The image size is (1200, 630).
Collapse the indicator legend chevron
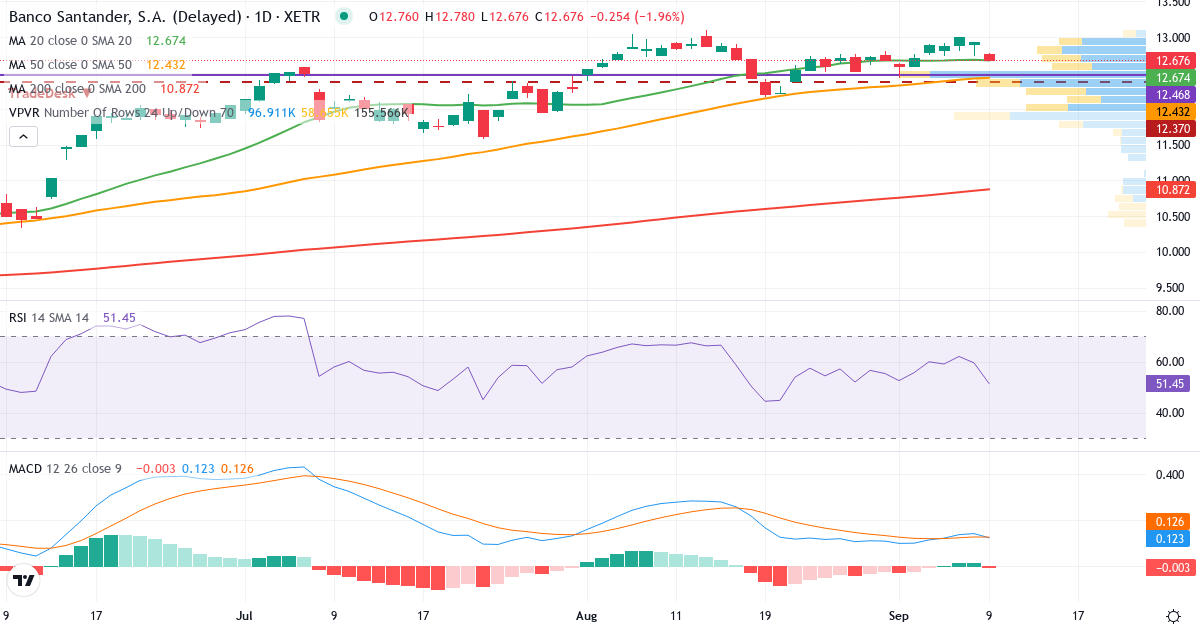[x=21, y=135]
